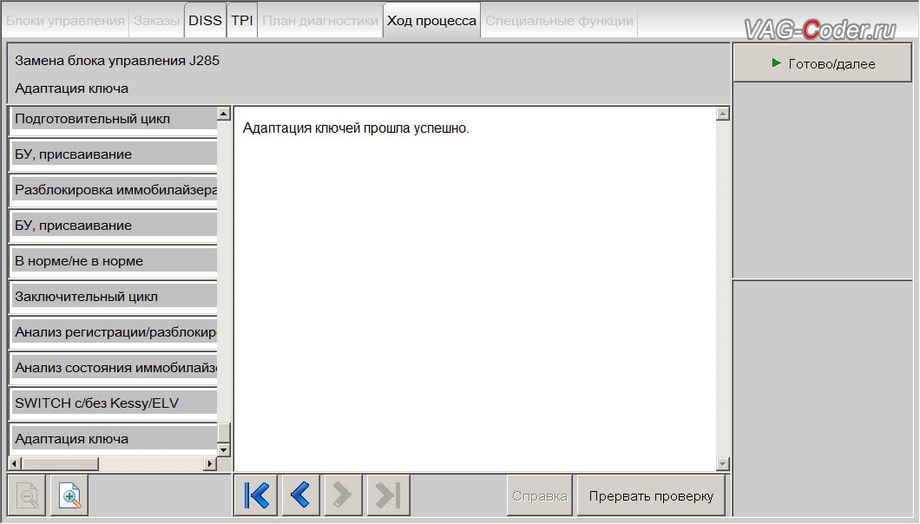Select the Адаптация ключа list step

tap(114, 439)
